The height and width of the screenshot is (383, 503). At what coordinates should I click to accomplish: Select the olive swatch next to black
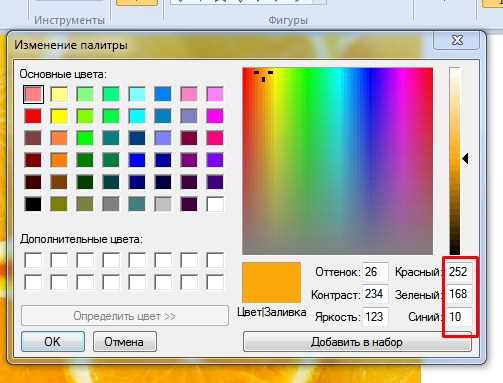coord(59,204)
